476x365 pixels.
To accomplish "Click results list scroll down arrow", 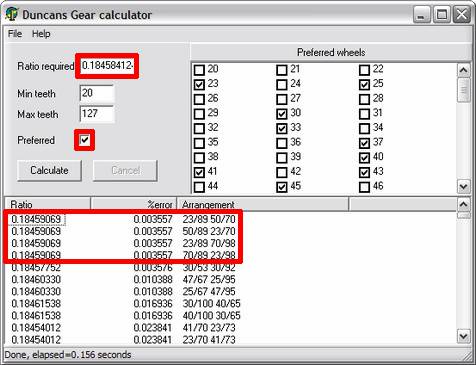I will pos(464,336).
